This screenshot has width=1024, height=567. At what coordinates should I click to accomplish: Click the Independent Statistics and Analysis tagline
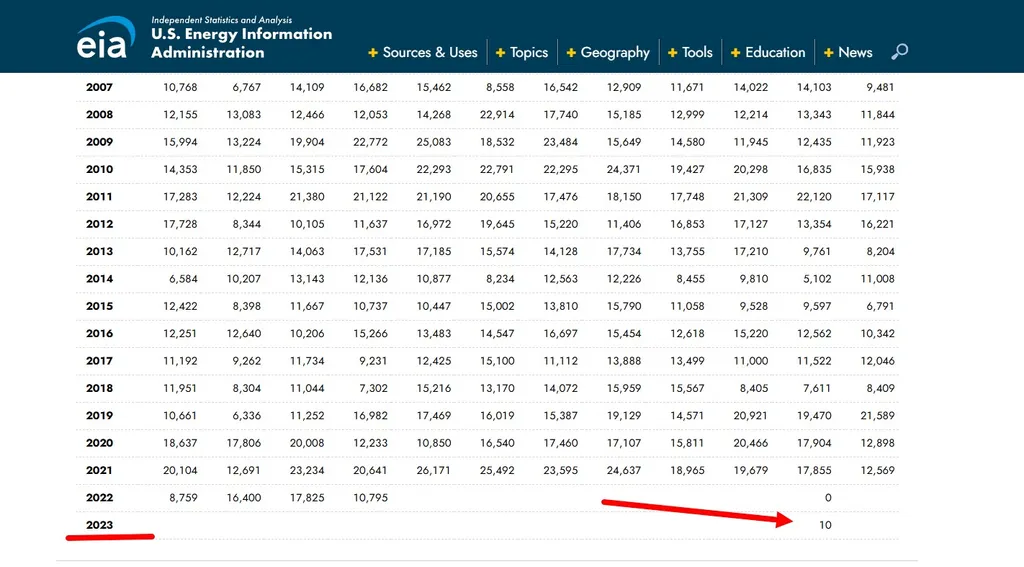[x=222, y=19]
